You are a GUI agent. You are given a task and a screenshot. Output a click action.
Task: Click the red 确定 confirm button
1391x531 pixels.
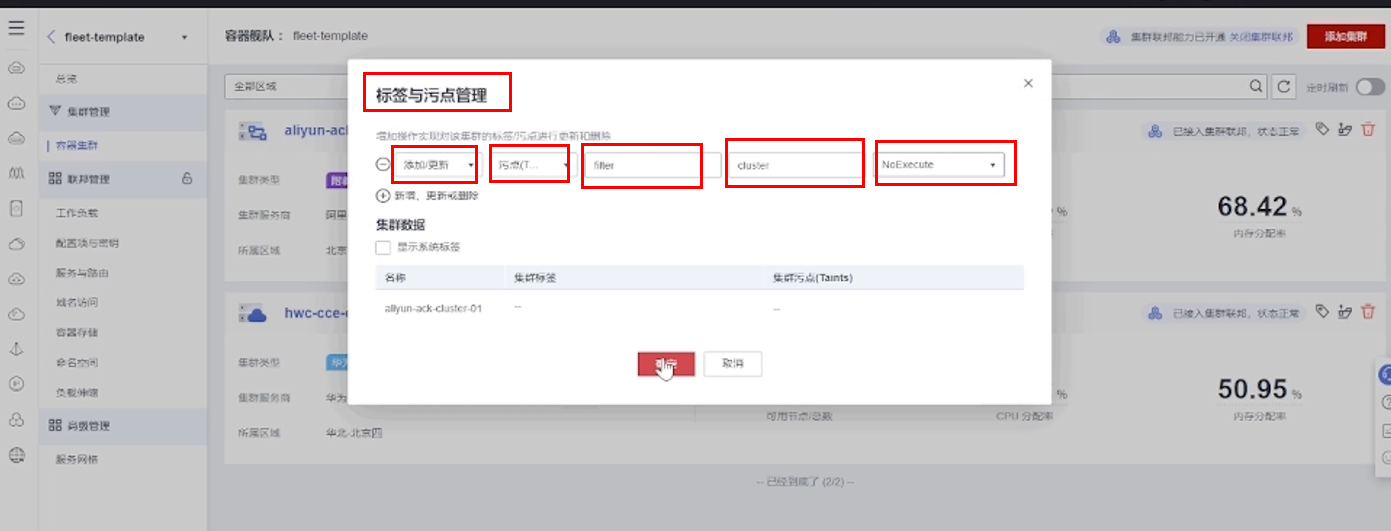coord(666,364)
